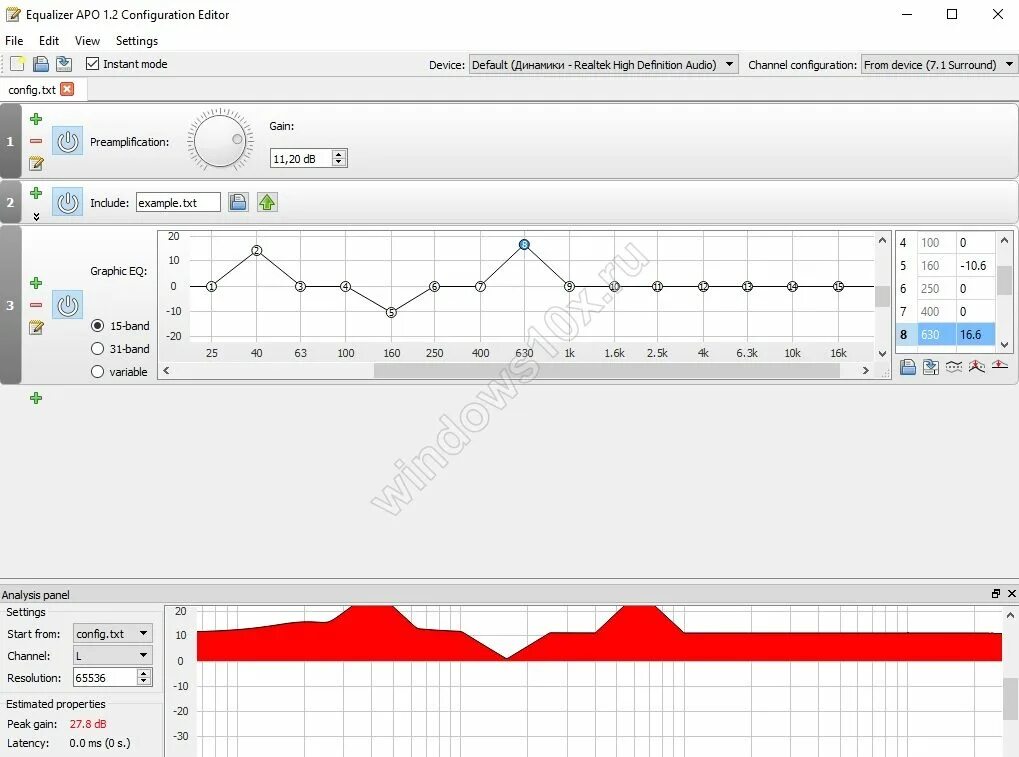
Task: Select the 400 frequency cell in row 7
Action: 936,311
